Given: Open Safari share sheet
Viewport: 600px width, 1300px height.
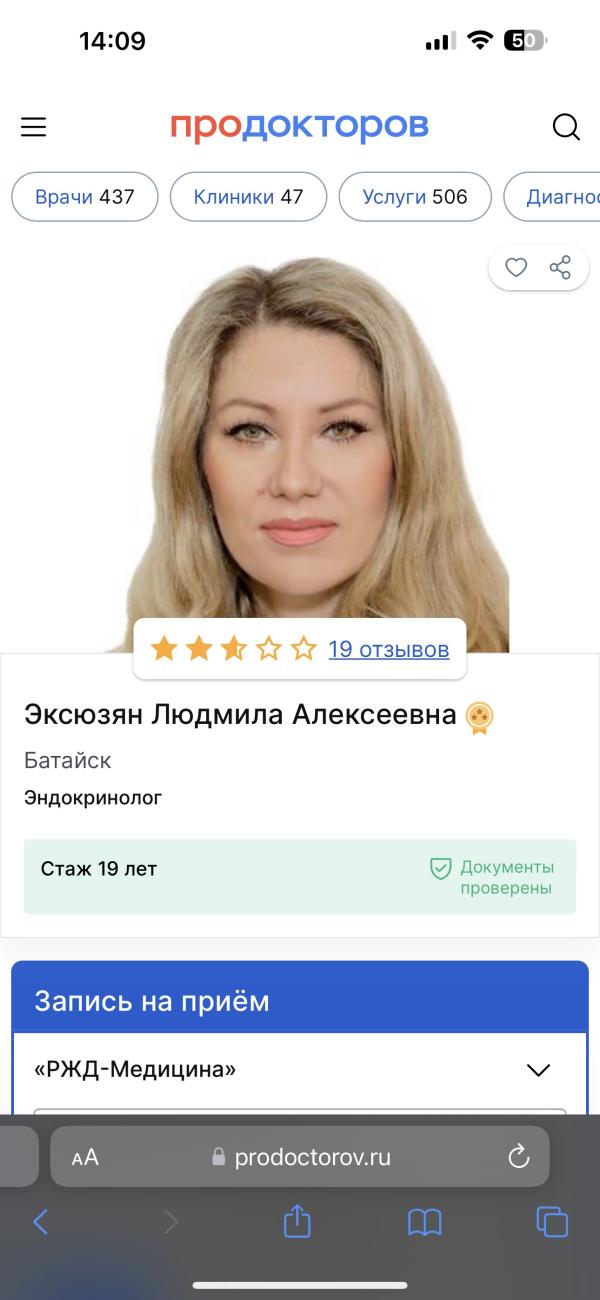Looking at the screenshot, I should click(x=297, y=1220).
